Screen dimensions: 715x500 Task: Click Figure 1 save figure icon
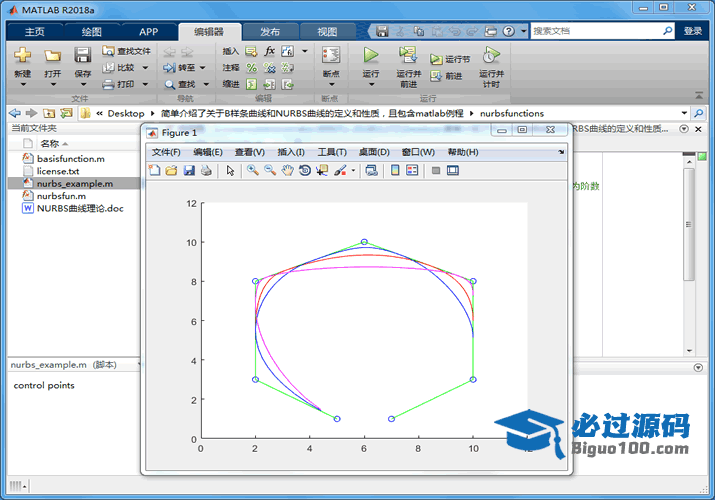(x=189, y=170)
